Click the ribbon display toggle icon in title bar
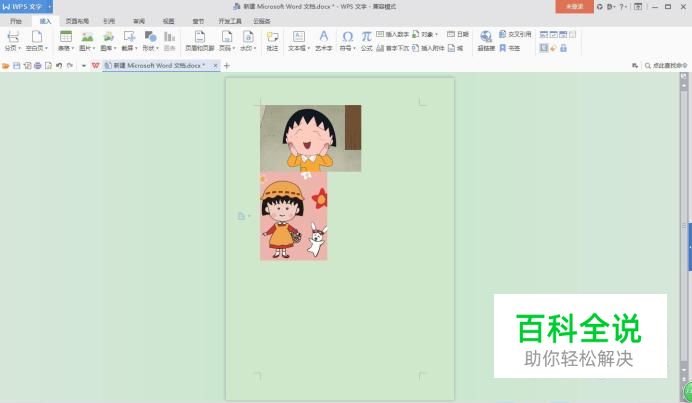The width and height of the screenshot is (692, 403). [x=638, y=7]
